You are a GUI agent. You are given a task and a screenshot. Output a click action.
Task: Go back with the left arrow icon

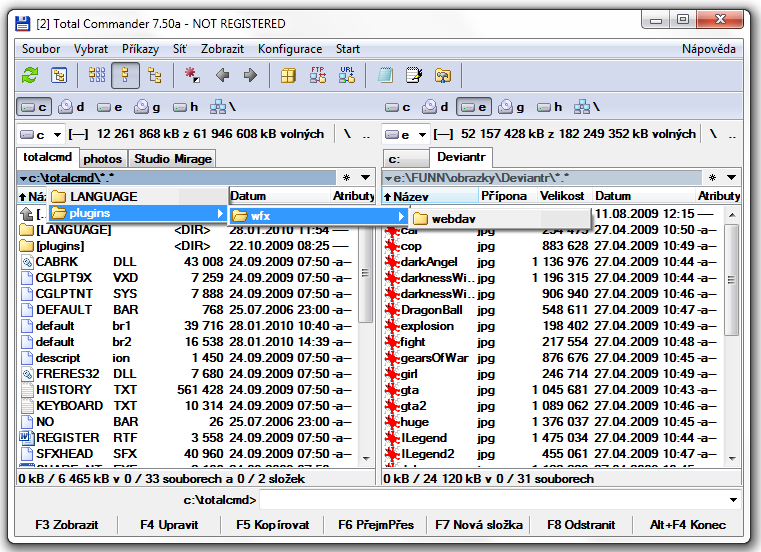coord(222,75)
